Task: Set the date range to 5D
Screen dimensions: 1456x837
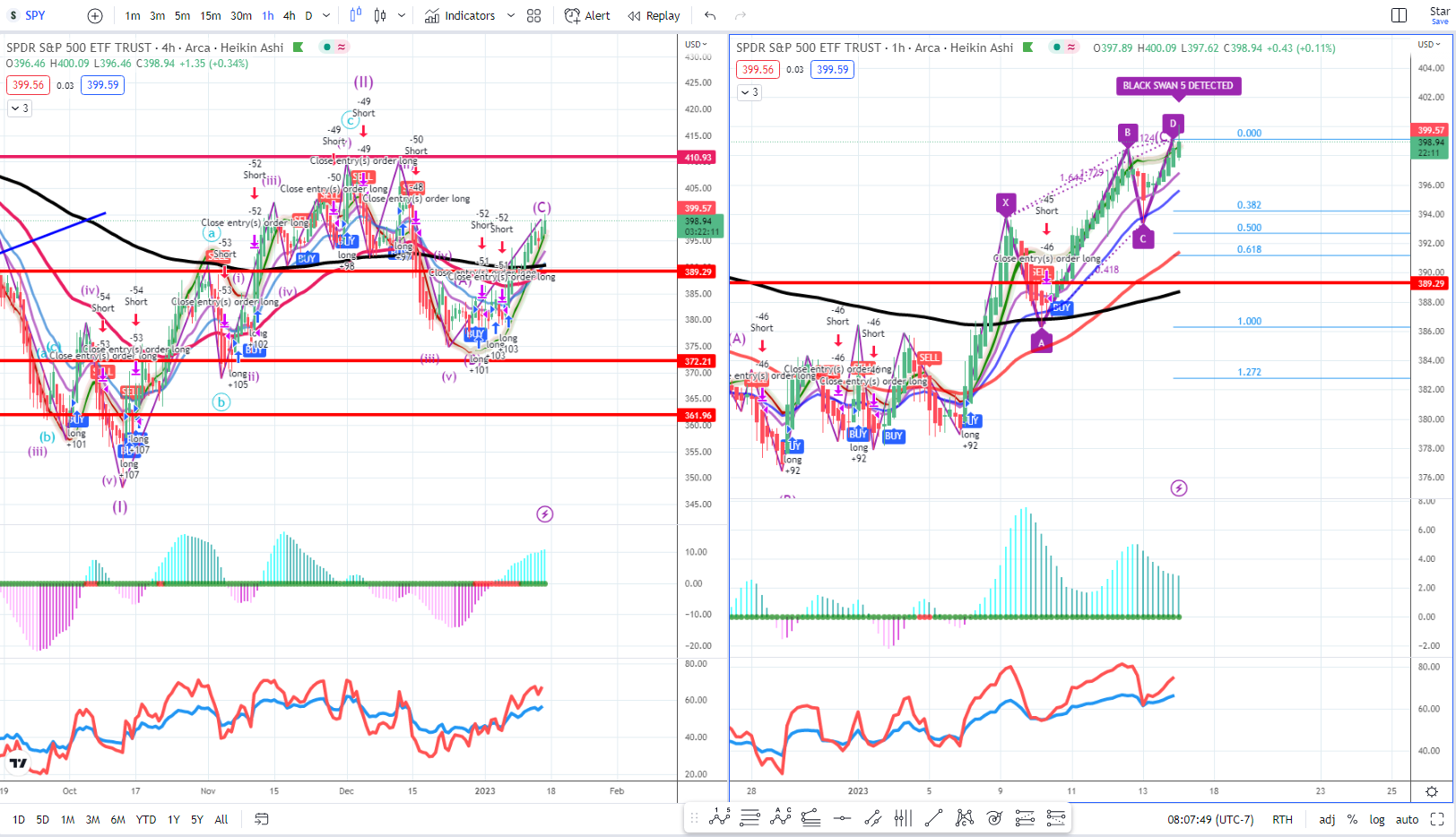Action: (42, 819)
